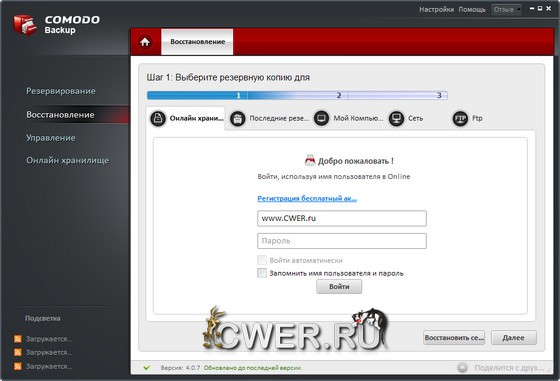This screenshot has height=381, width=560.
Task: Click the first RSS feed icon
Action: pyautogui.click(x=18, y=339)
